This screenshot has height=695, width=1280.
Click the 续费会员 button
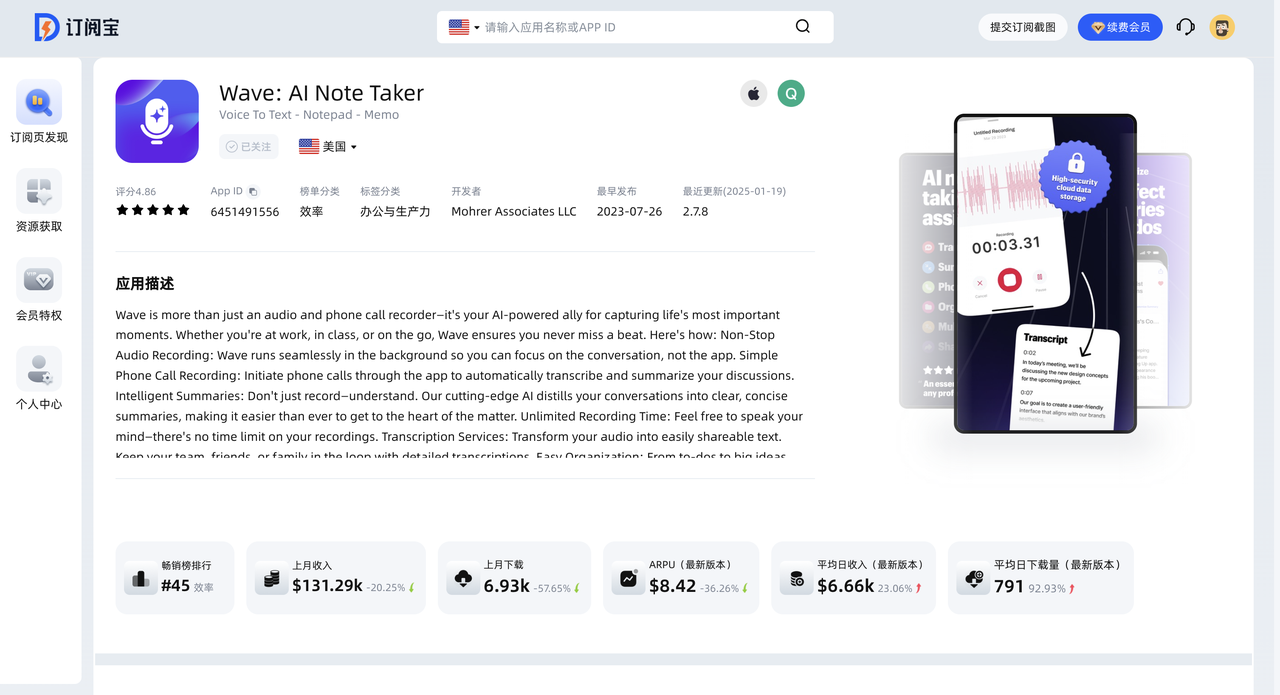[1120, 27]
